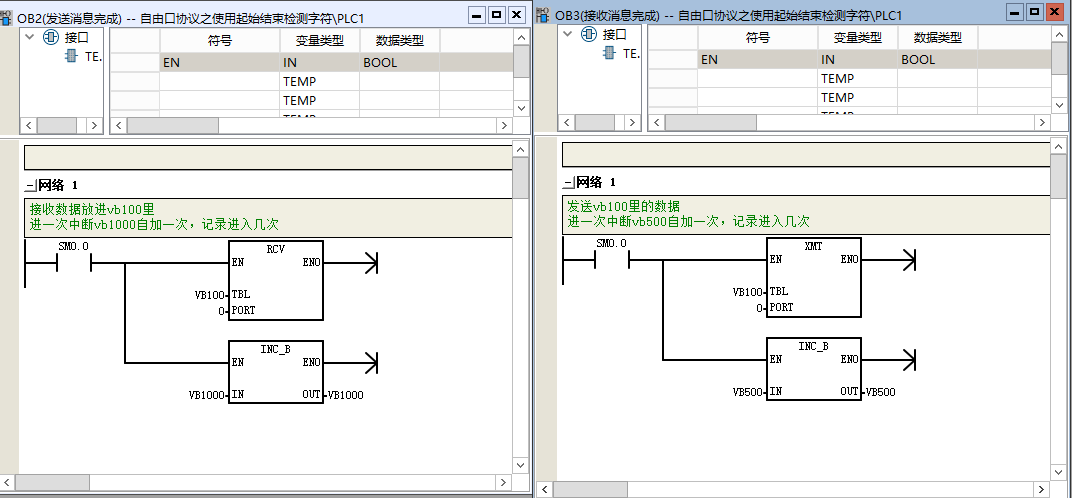The image size is (1072, 498).
Task: Select the EN symbol cell in OB2 table
Action: 219,63
